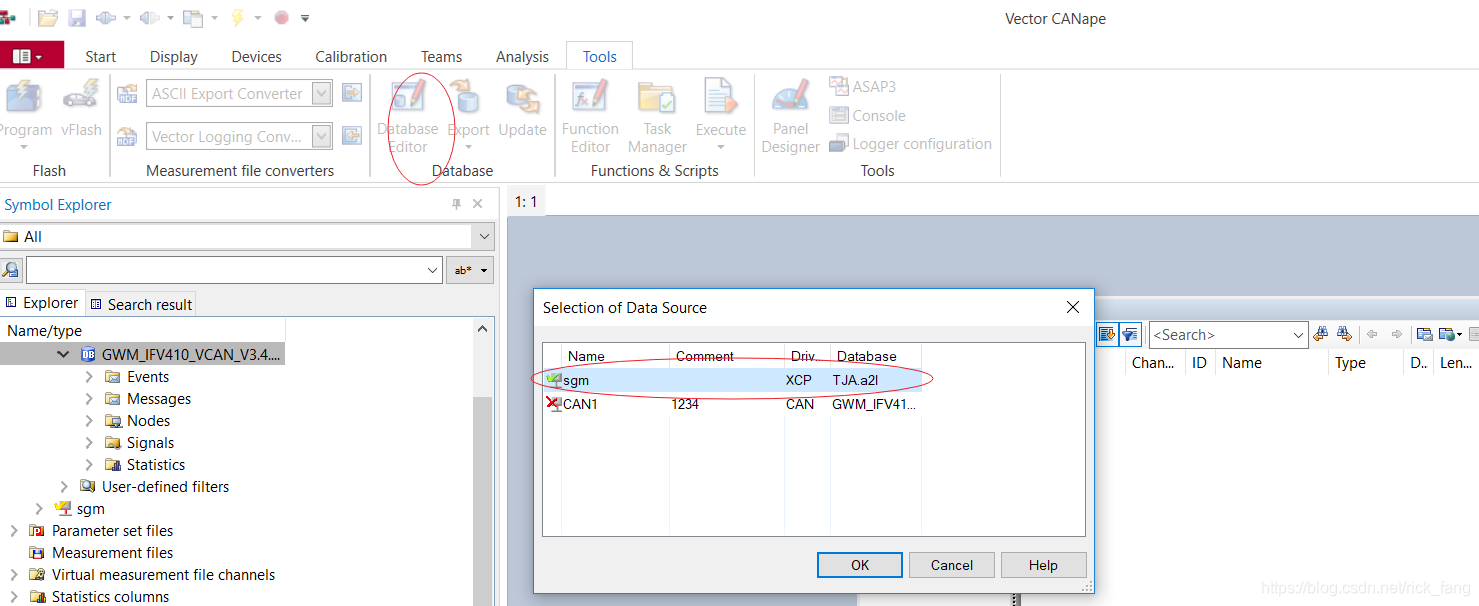Click the Save icon in quick access
The height and width of the screenshot is (606, 1479).
coord(77,18)
